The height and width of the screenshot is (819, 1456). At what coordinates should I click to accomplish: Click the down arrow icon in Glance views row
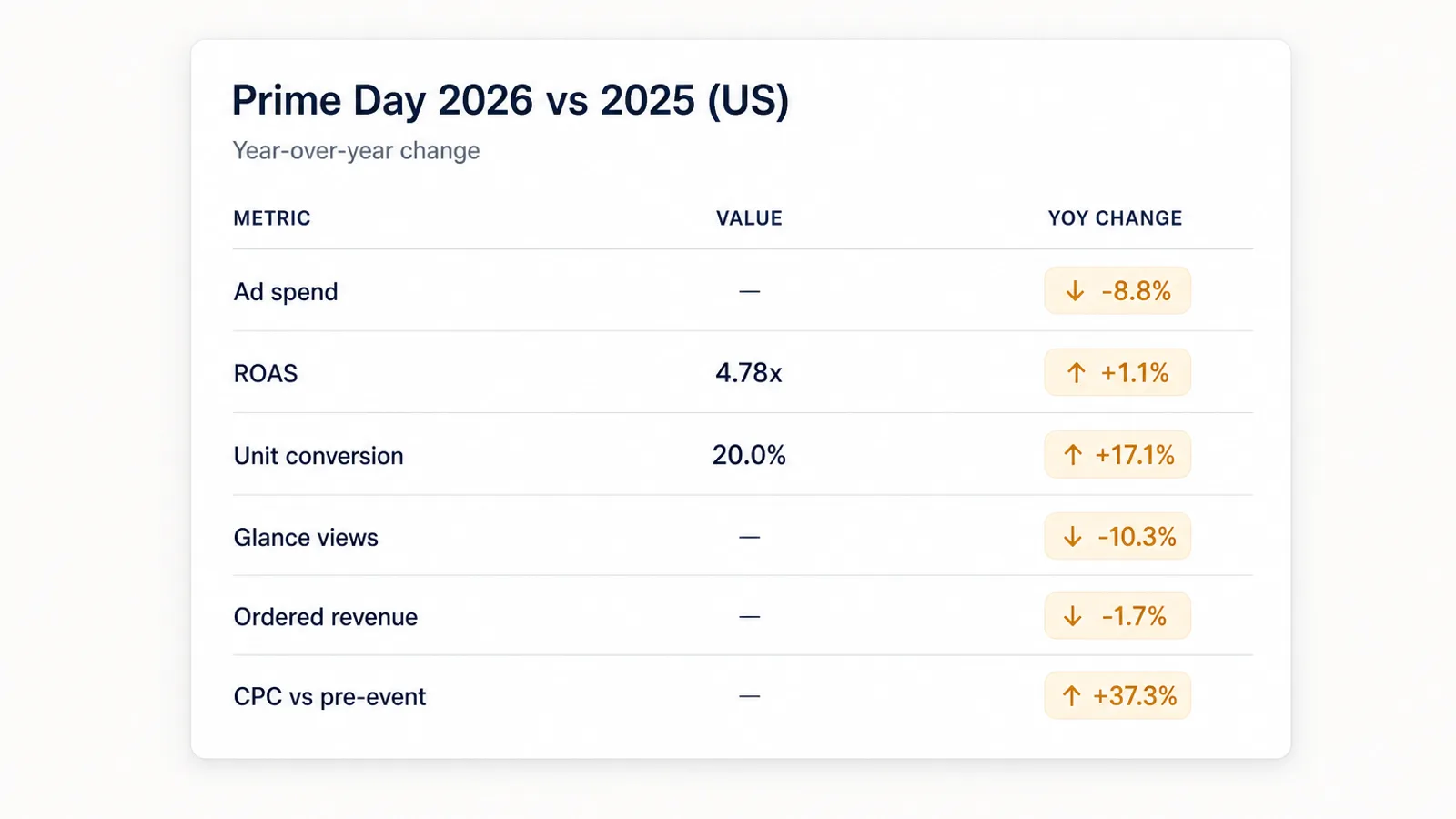1073,537
